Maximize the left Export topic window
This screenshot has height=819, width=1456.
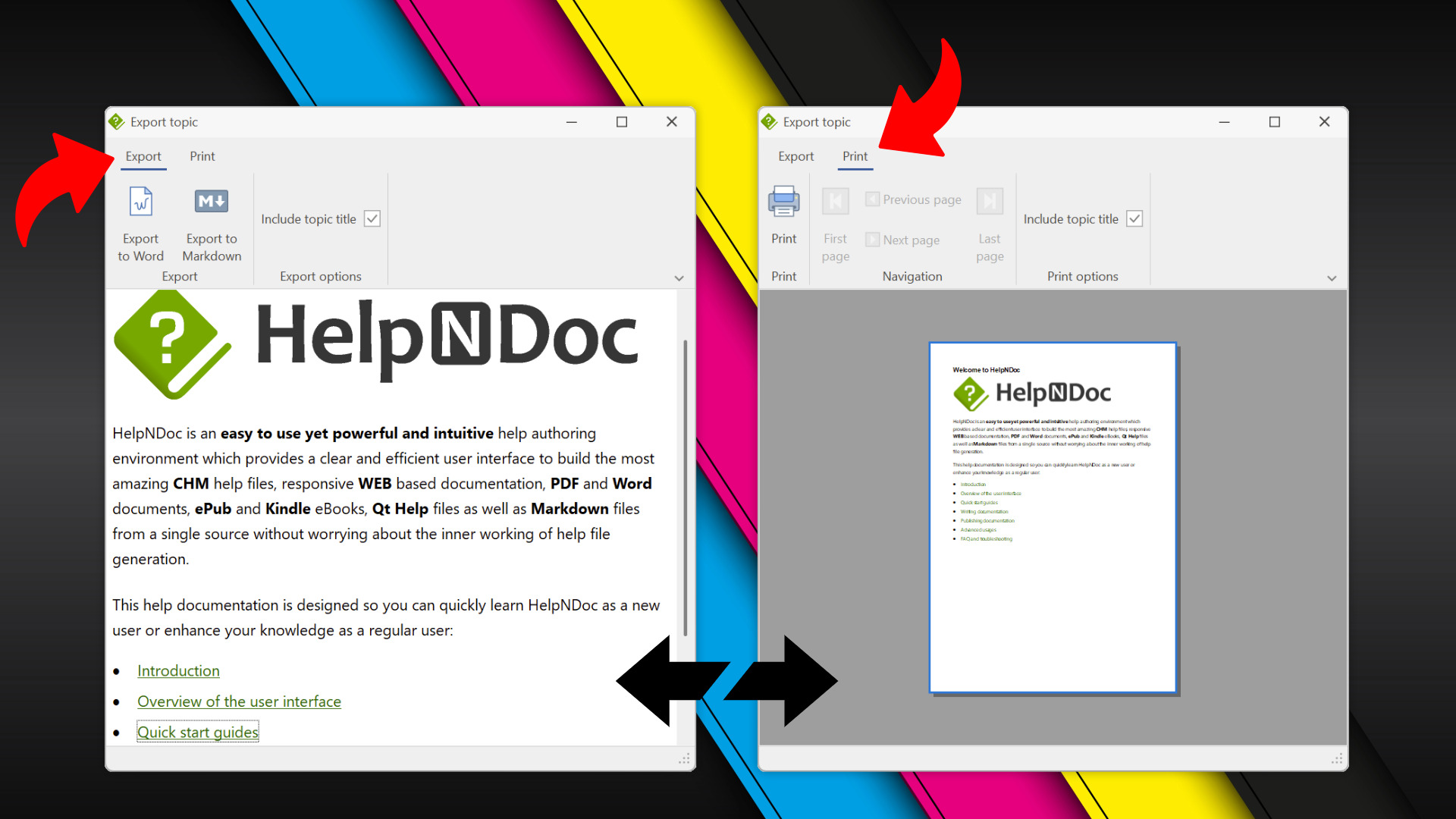622,122
